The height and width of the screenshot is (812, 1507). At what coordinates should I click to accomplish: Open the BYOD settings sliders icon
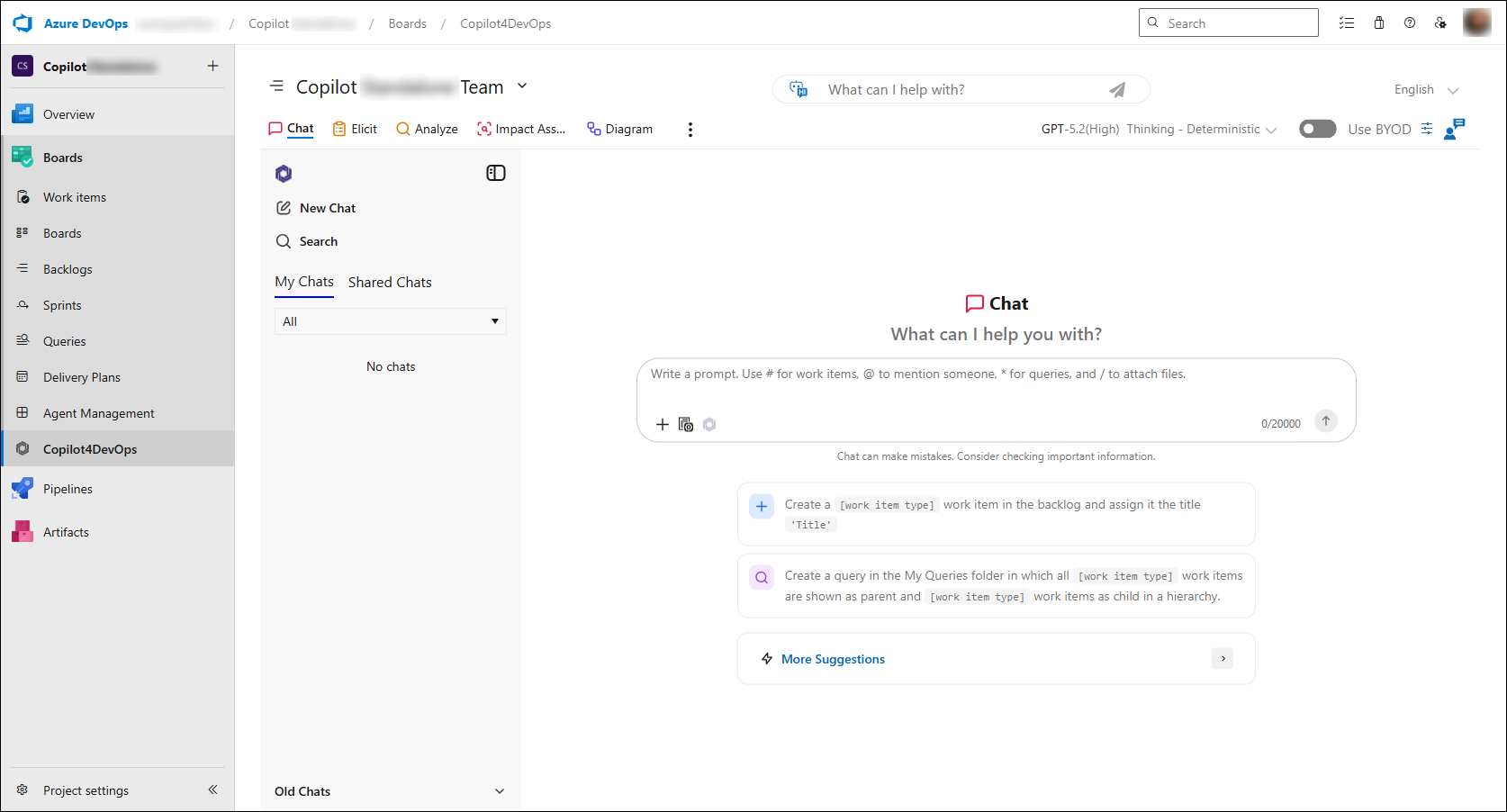point(1427,129)
